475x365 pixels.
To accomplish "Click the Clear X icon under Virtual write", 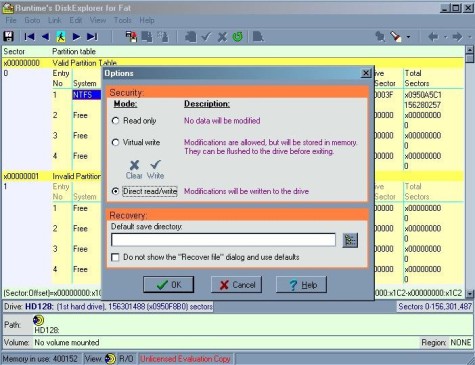I will tap(134, 165).
